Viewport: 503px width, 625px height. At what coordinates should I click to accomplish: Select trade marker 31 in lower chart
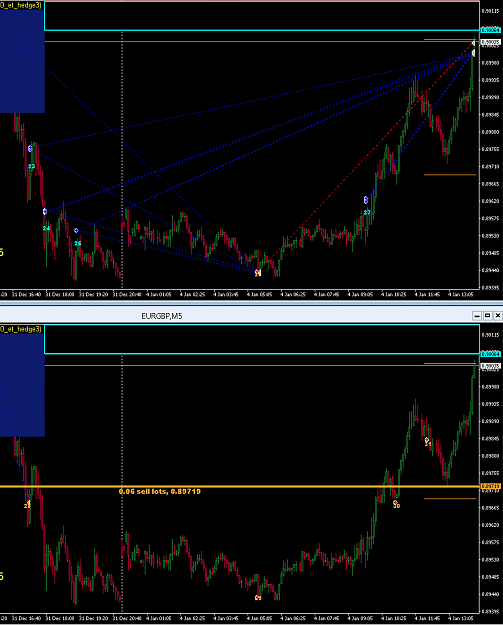point(428,444)
